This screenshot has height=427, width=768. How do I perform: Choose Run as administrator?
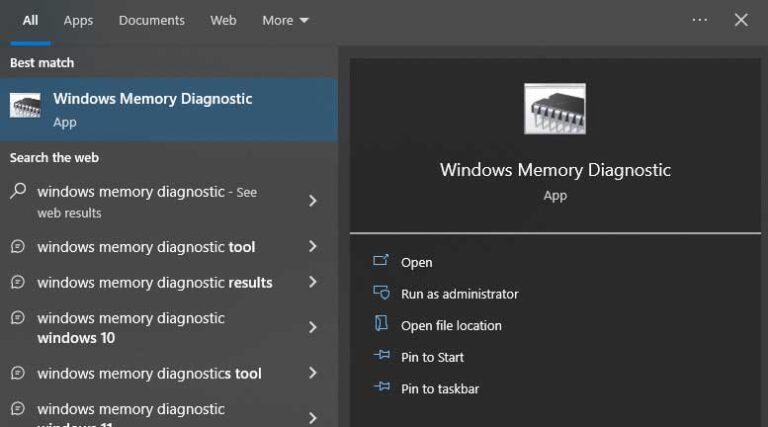459,294
